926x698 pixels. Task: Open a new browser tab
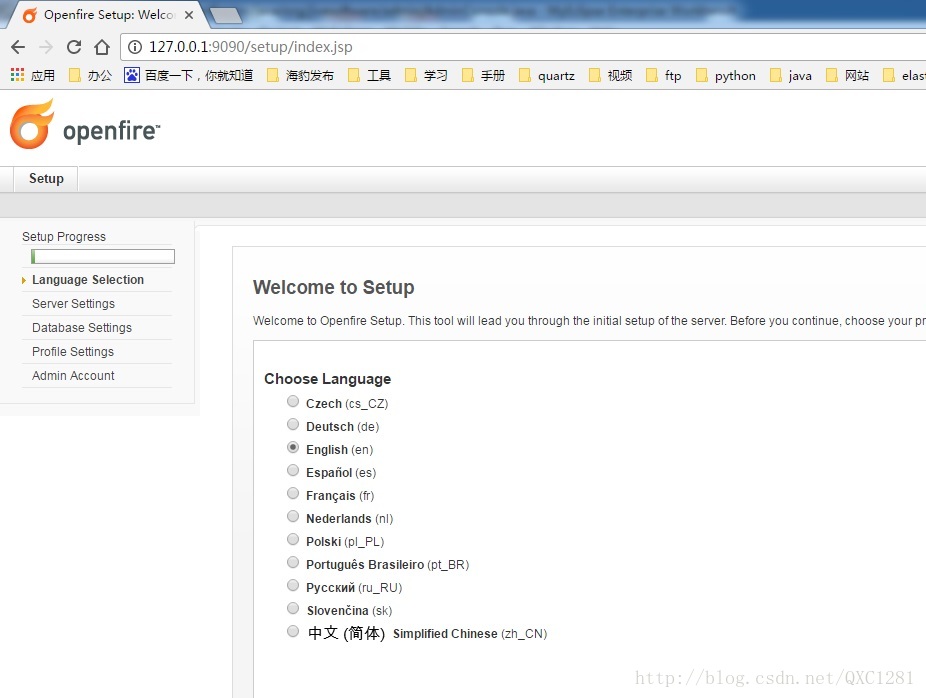tap(227, 16)
